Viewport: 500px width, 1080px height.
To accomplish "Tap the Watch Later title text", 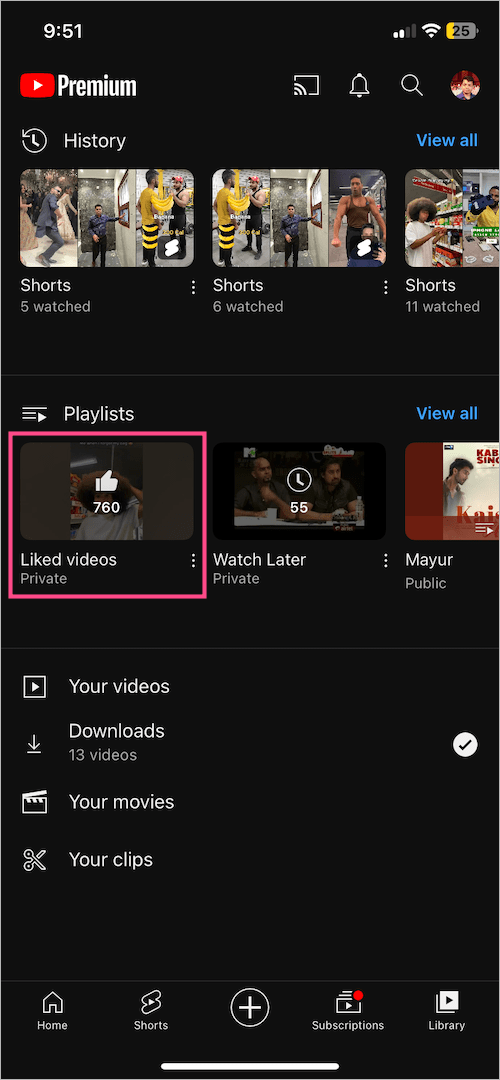I will tap(260, 559).
